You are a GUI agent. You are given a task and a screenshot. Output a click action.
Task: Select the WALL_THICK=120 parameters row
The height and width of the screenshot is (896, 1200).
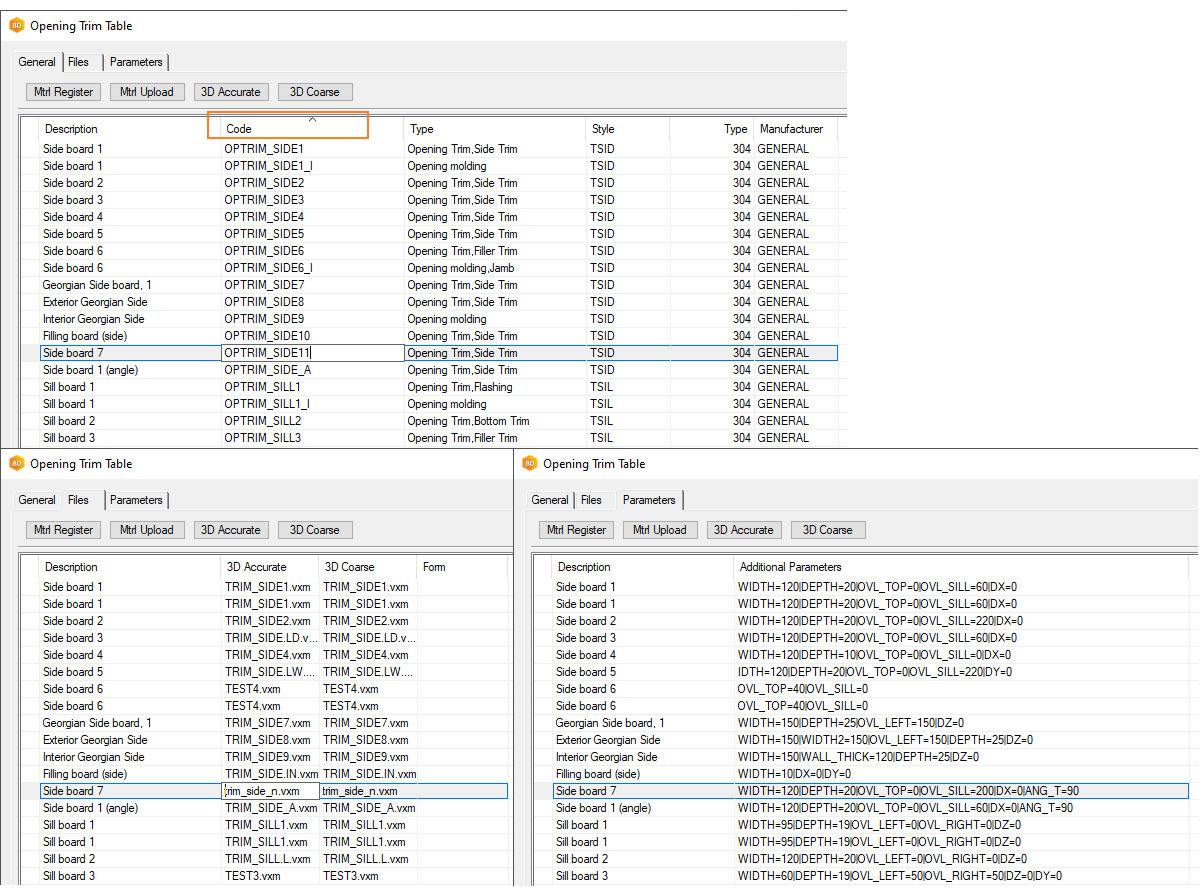[850, 757]
